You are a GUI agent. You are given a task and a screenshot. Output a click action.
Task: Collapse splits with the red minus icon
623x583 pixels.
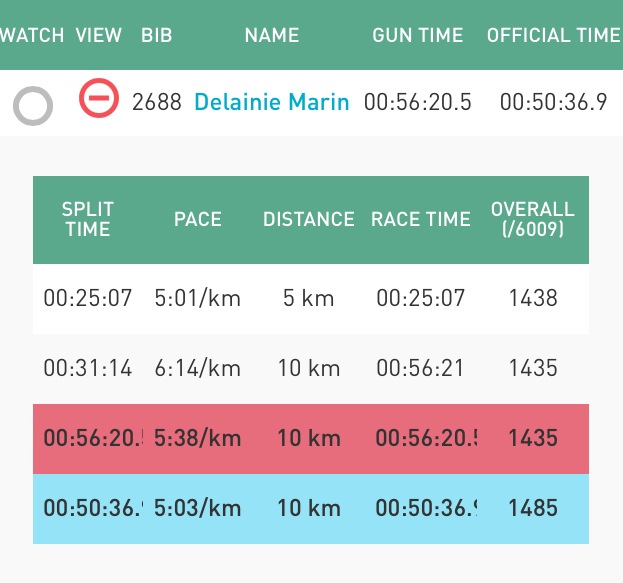98,99
